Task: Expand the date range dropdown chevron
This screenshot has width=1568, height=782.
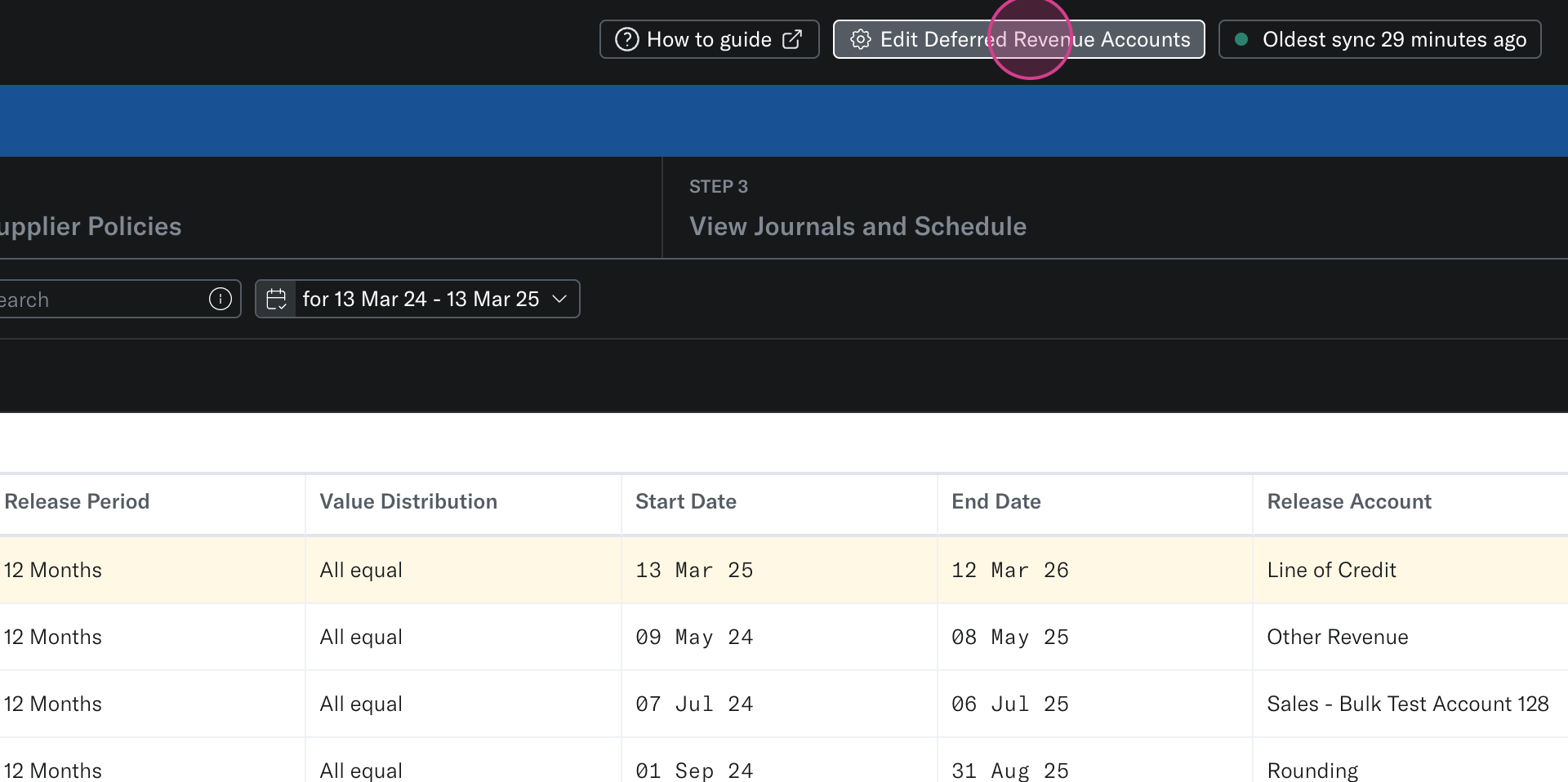Action: (x=559, y=299)
